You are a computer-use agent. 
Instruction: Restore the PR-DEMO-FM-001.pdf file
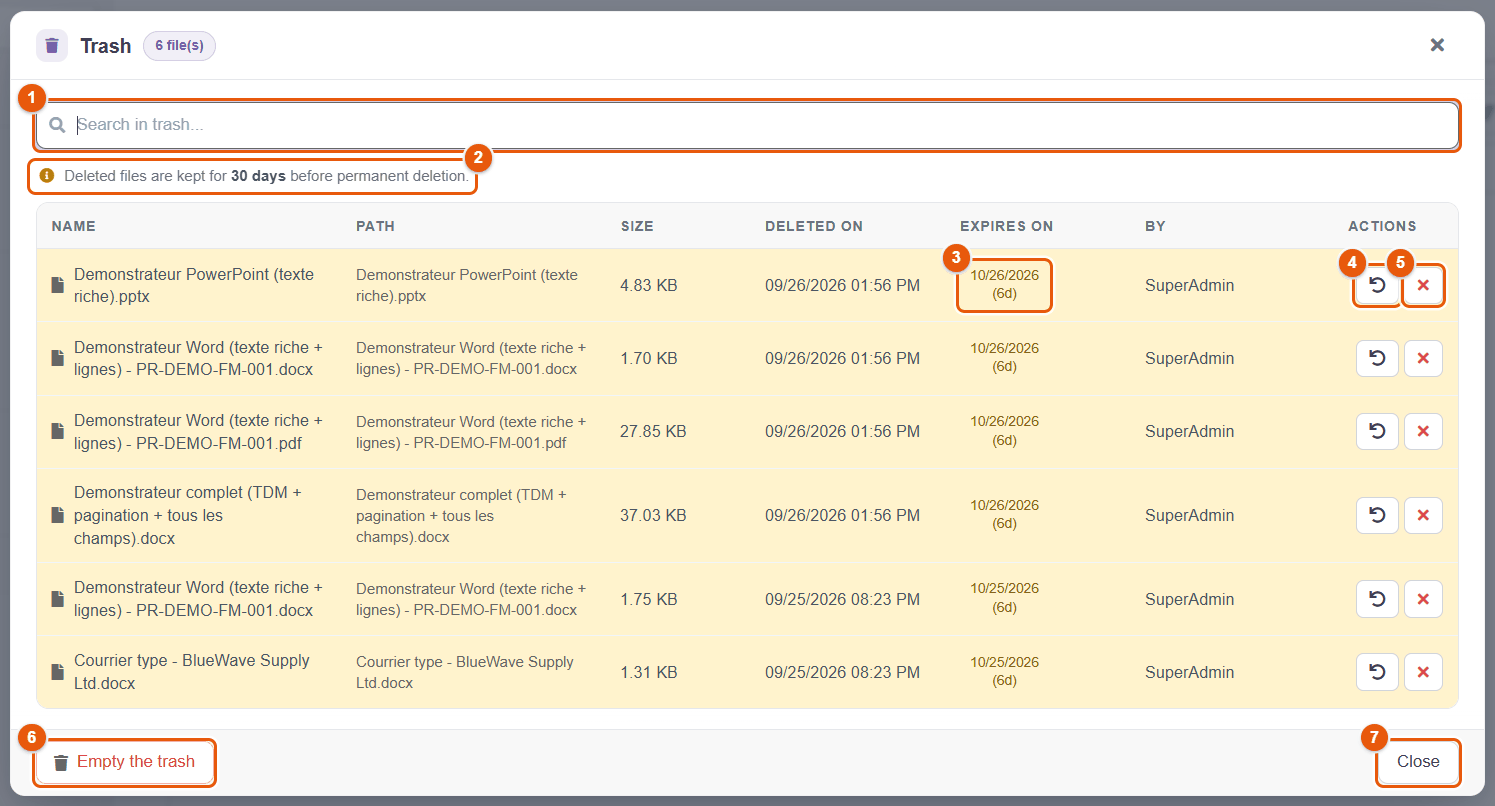coord(1377,431)
